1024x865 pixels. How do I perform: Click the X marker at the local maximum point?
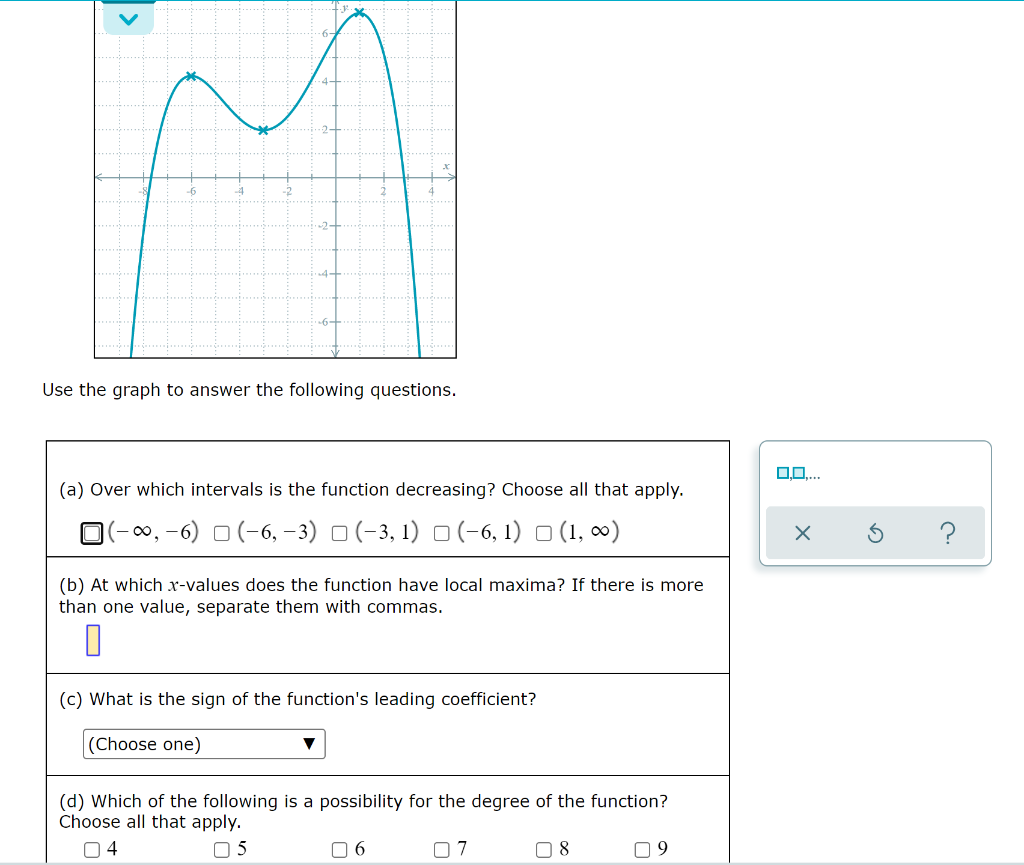tap(358, 13)
